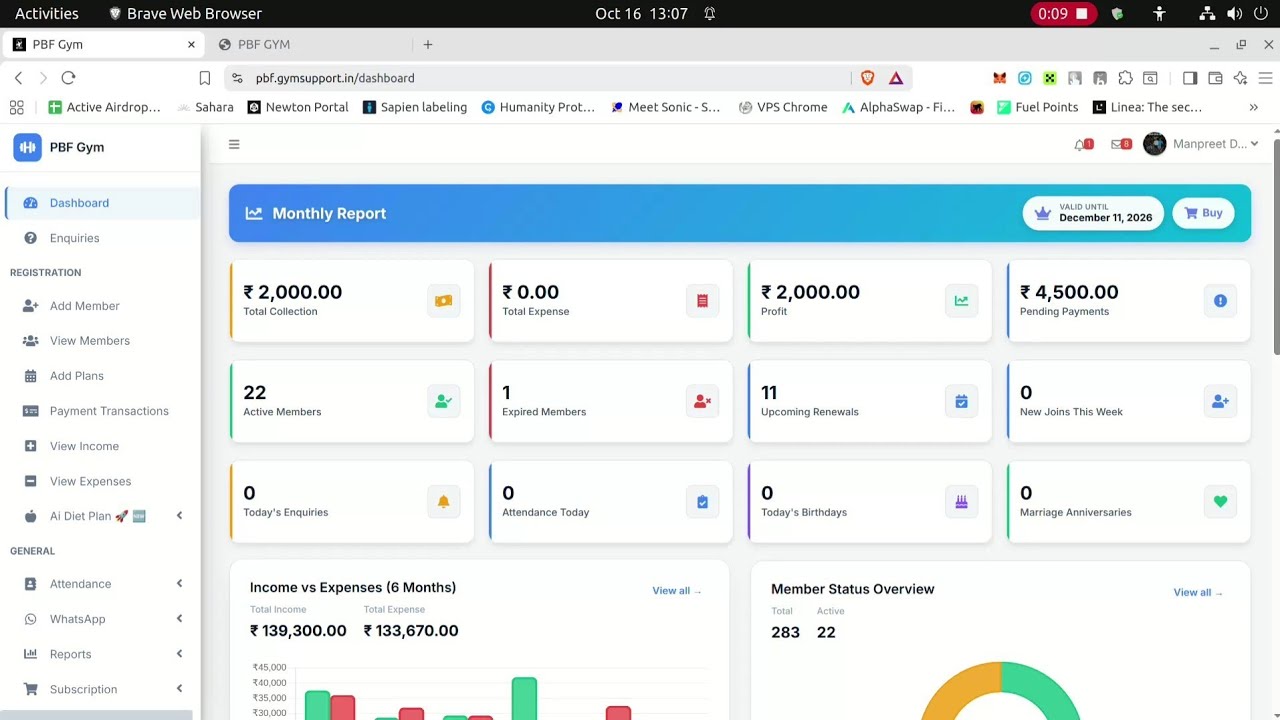Open Add Member in the sidebar
This screenshot has height=720, width=1280.
[x=102, y=306]
